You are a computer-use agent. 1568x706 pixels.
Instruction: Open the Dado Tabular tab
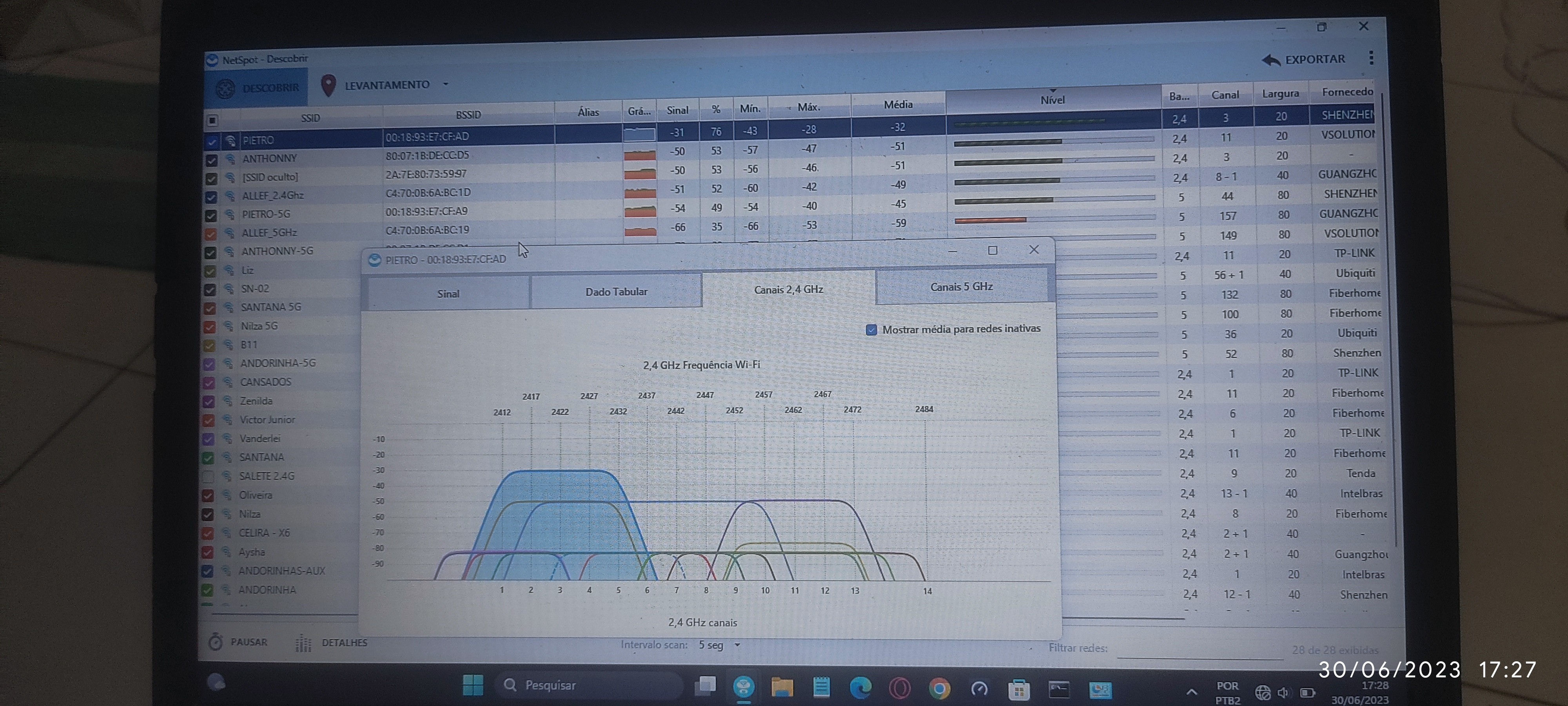coord(616,291)
